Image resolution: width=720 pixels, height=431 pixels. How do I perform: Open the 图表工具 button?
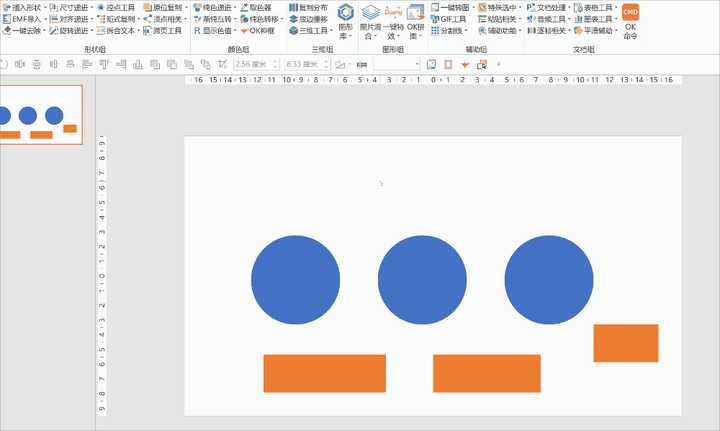[596, 19]
